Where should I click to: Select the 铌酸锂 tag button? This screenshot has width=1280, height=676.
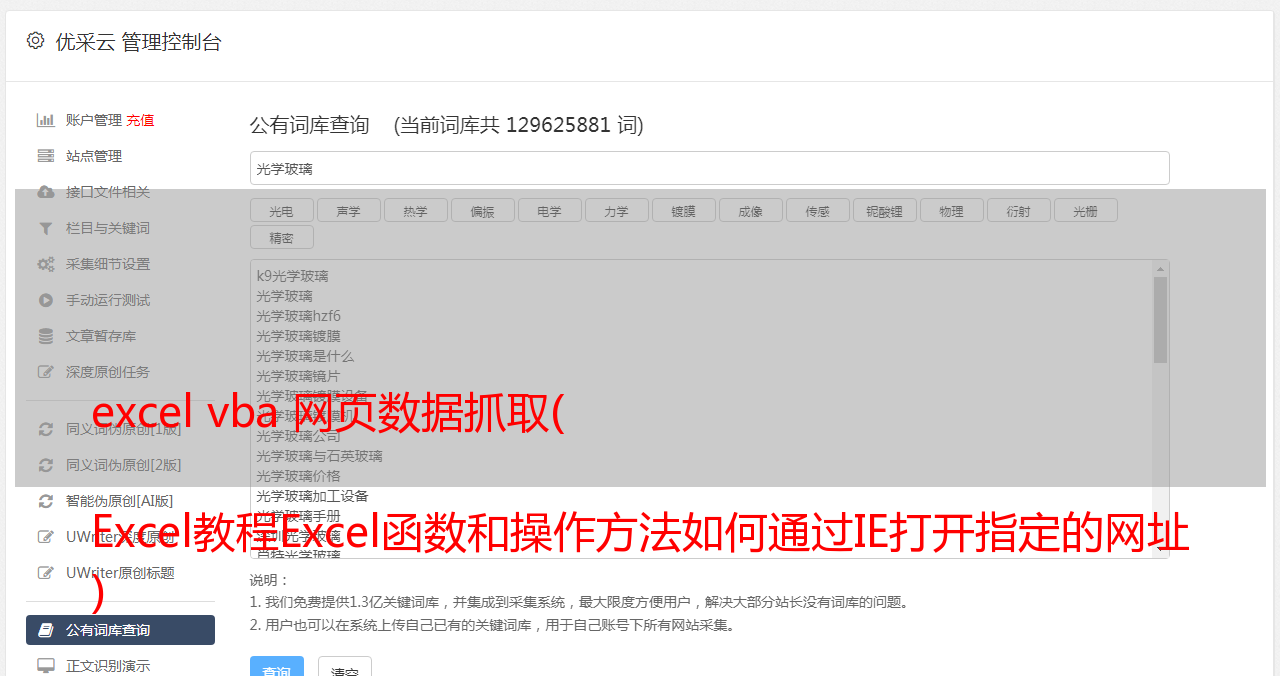tap(884, 210)
